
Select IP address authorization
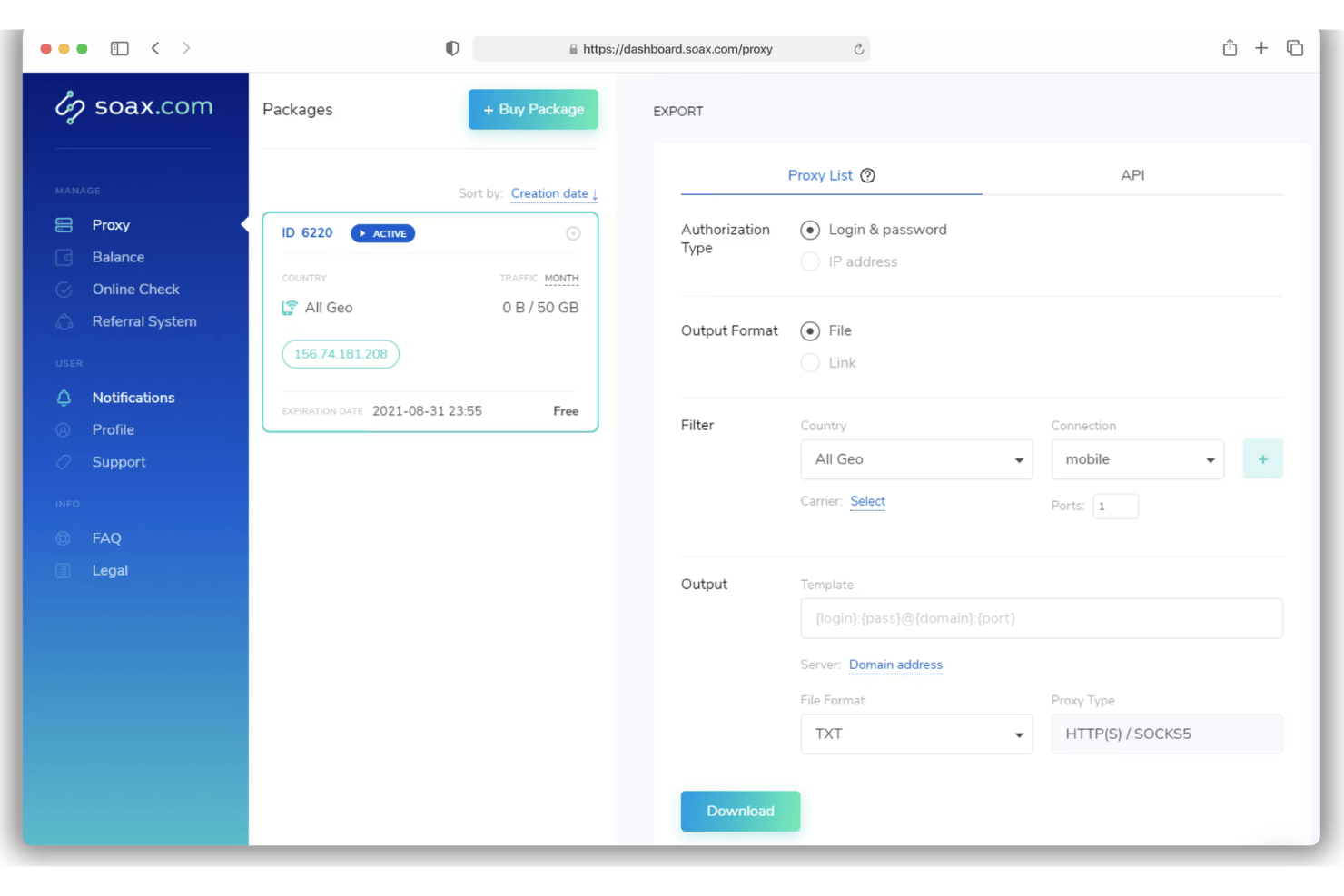[810, 262]
